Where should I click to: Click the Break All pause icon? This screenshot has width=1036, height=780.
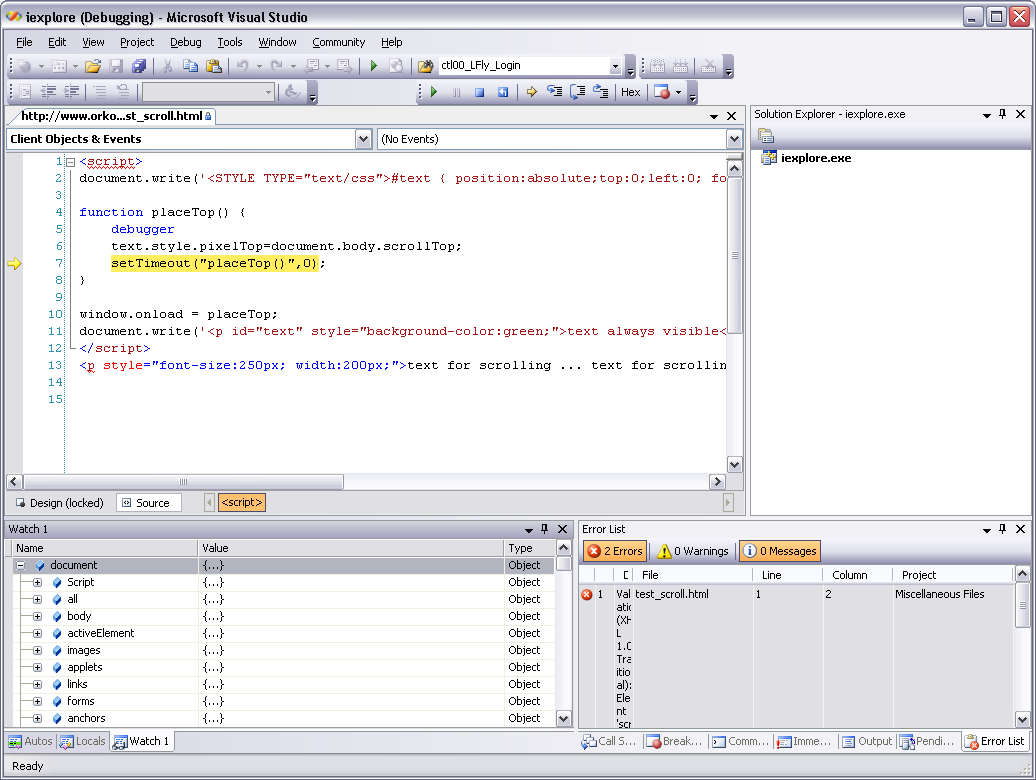(x=457, y=92)
